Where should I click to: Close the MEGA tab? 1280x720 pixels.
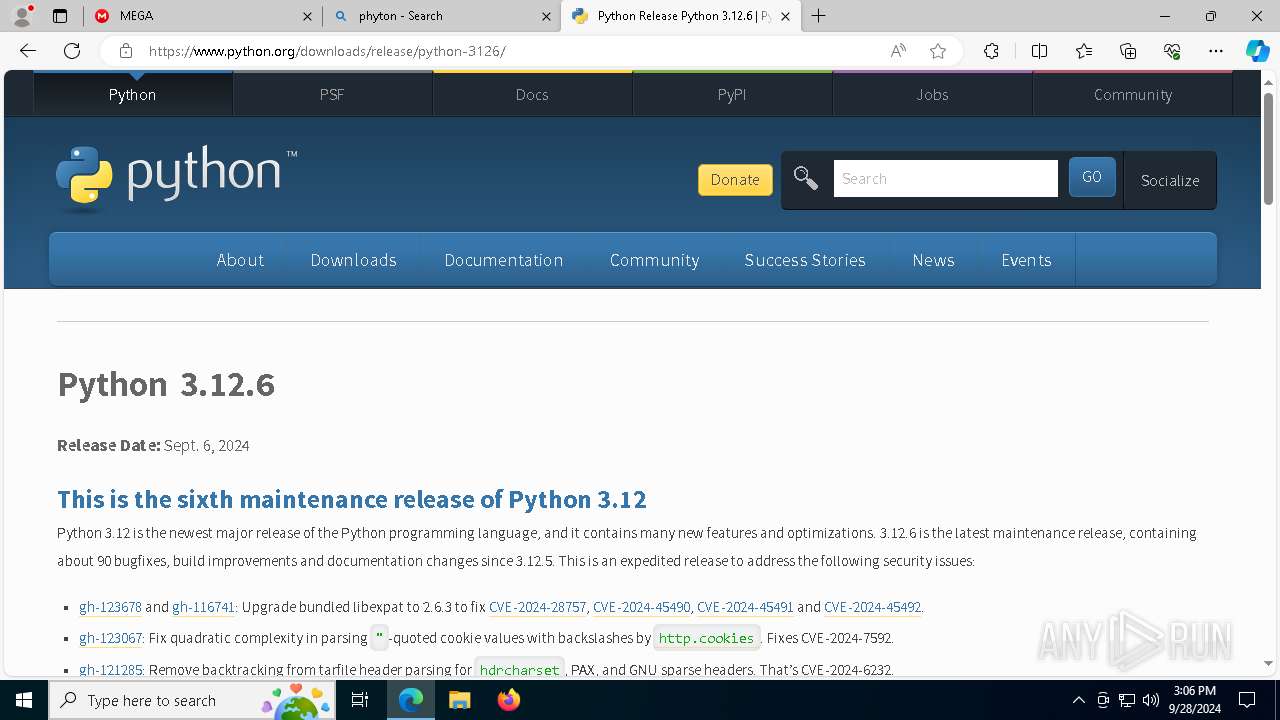[307, 16]
